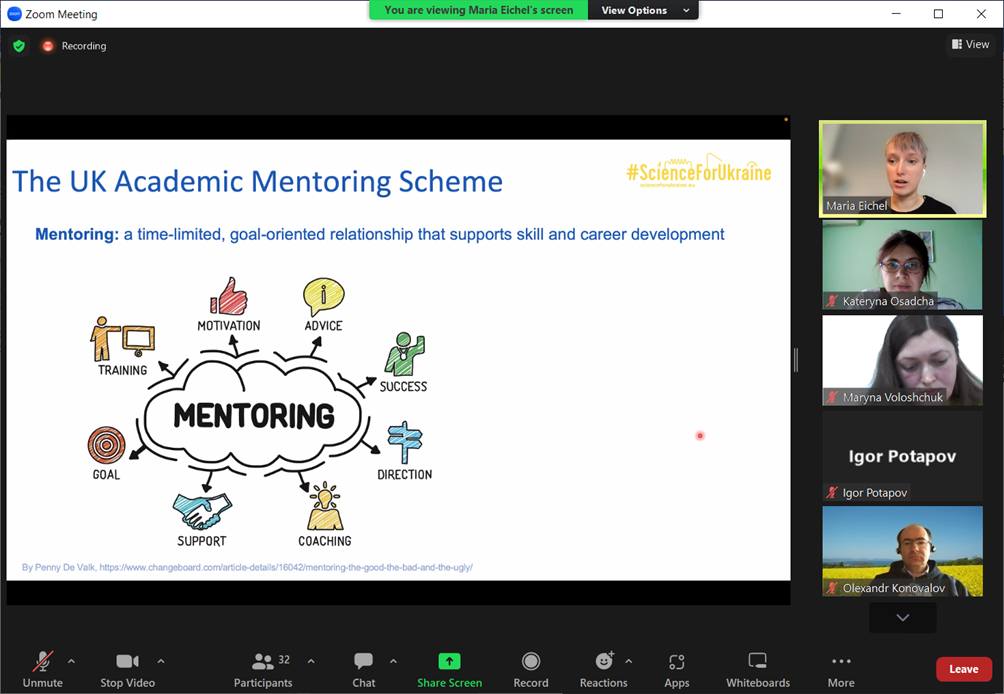Stop the video camera
The image size is (1004, 694).
tap(127, 668)
